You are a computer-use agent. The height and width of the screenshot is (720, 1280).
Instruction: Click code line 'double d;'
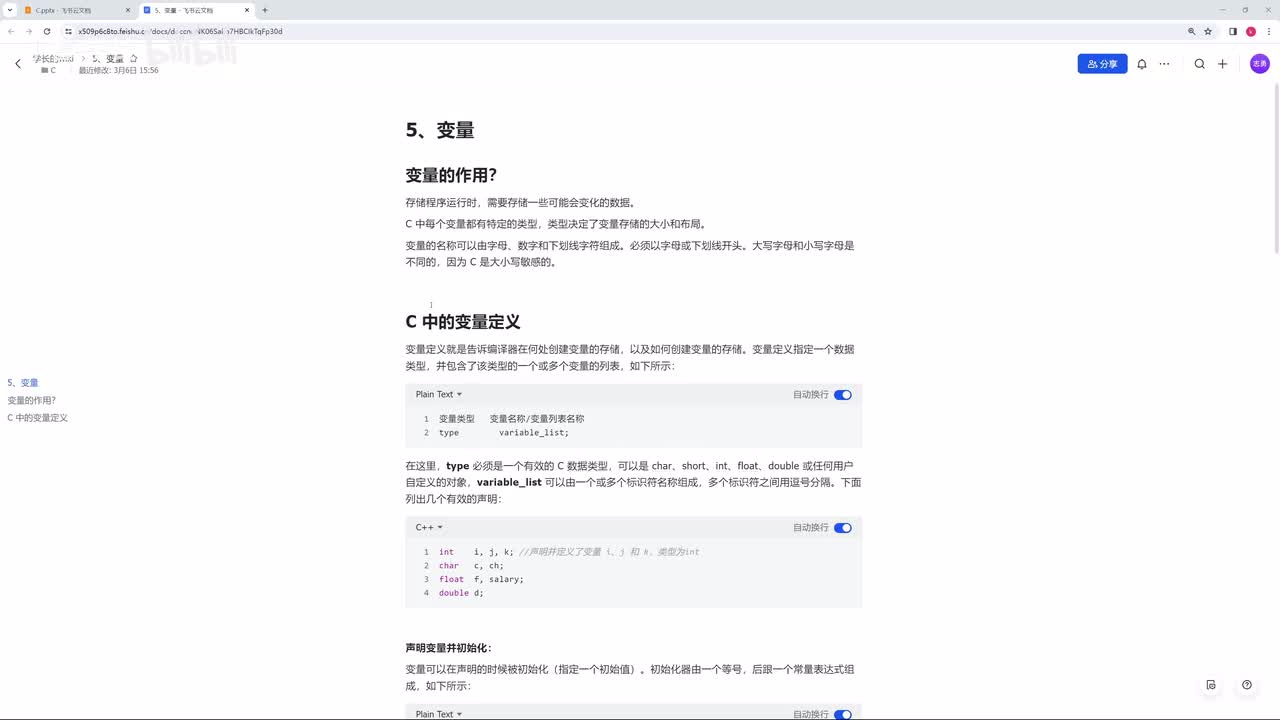(x=461, y=593)
